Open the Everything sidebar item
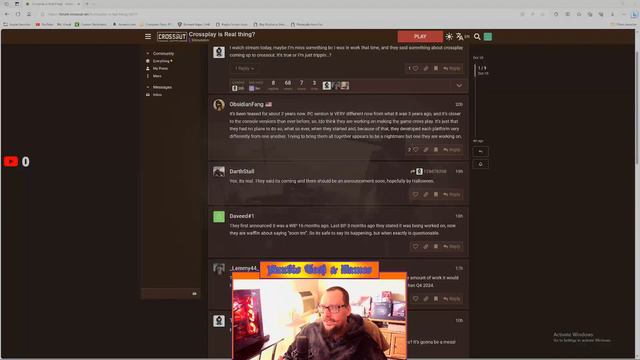 click(160, 61)
